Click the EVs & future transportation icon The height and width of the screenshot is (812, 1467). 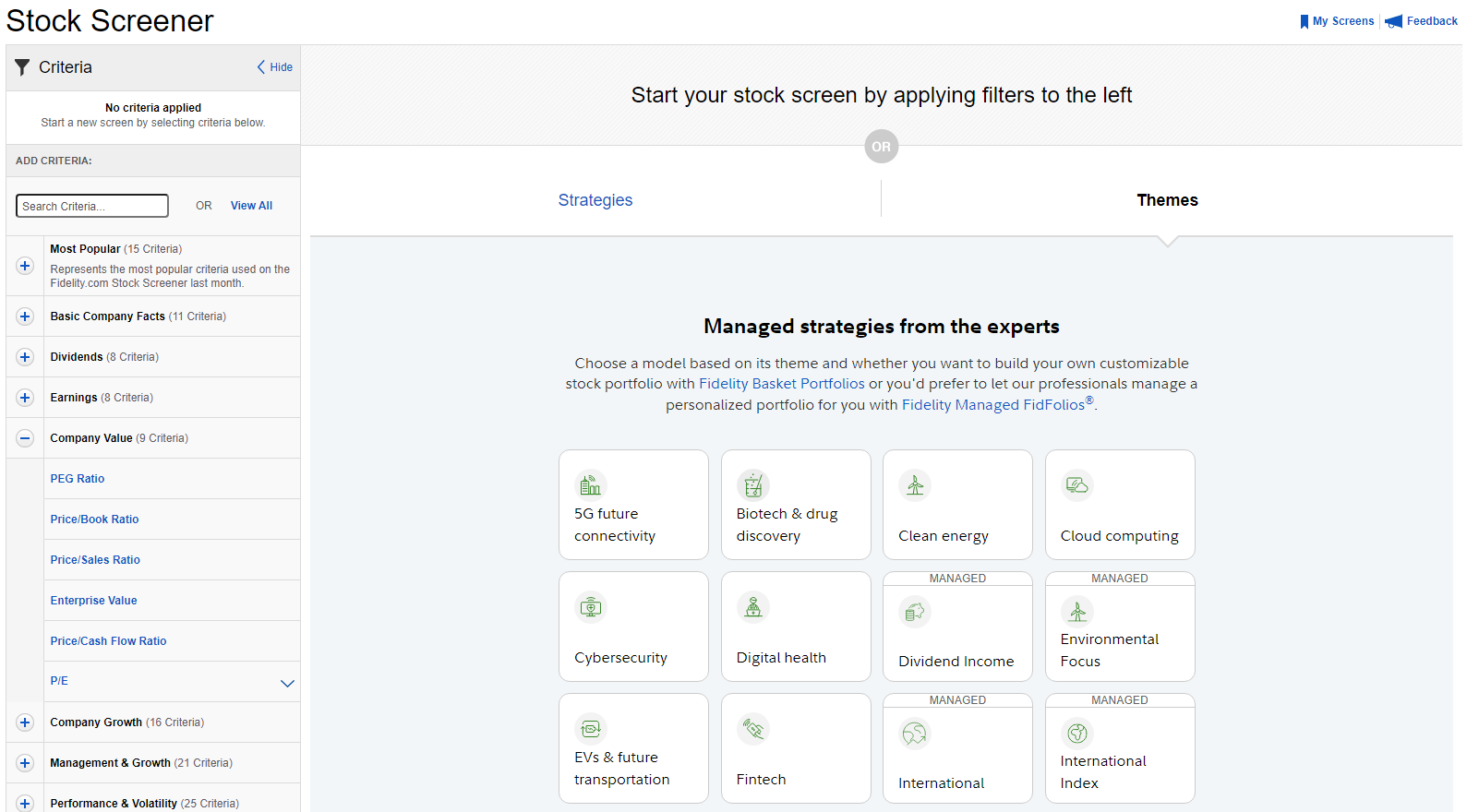click(x=590, y=729)
